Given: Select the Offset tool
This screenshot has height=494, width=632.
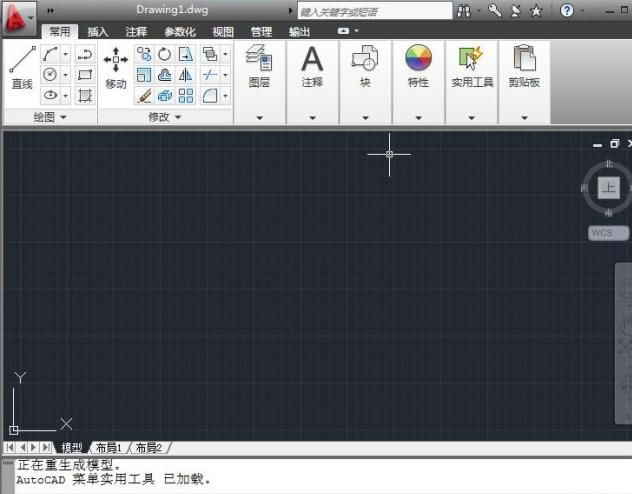Looking at the screenshot, I should pos(164,75).
